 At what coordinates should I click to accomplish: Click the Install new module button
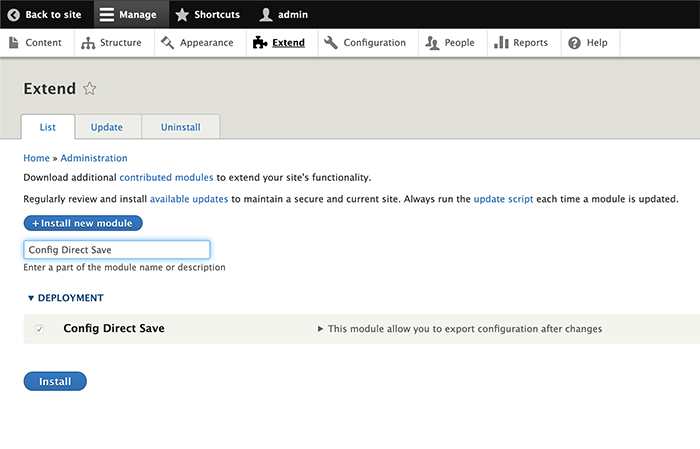pyautogui.click(x=83, y=223)
